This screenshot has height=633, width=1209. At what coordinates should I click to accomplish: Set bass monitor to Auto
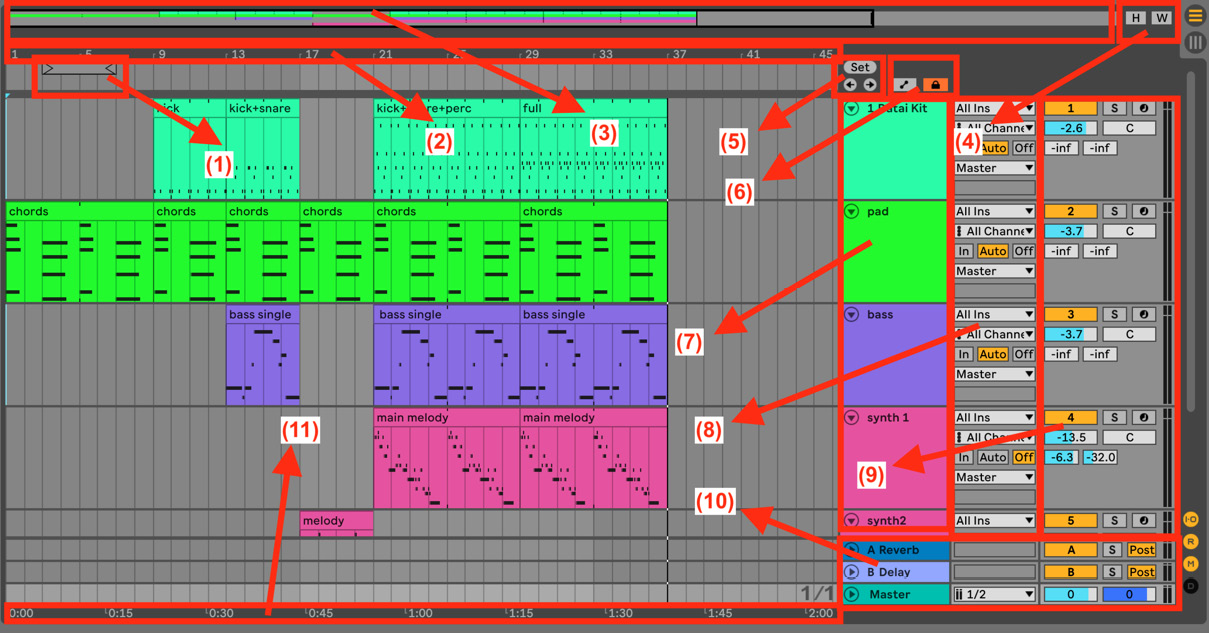click(x=993, y=354)
